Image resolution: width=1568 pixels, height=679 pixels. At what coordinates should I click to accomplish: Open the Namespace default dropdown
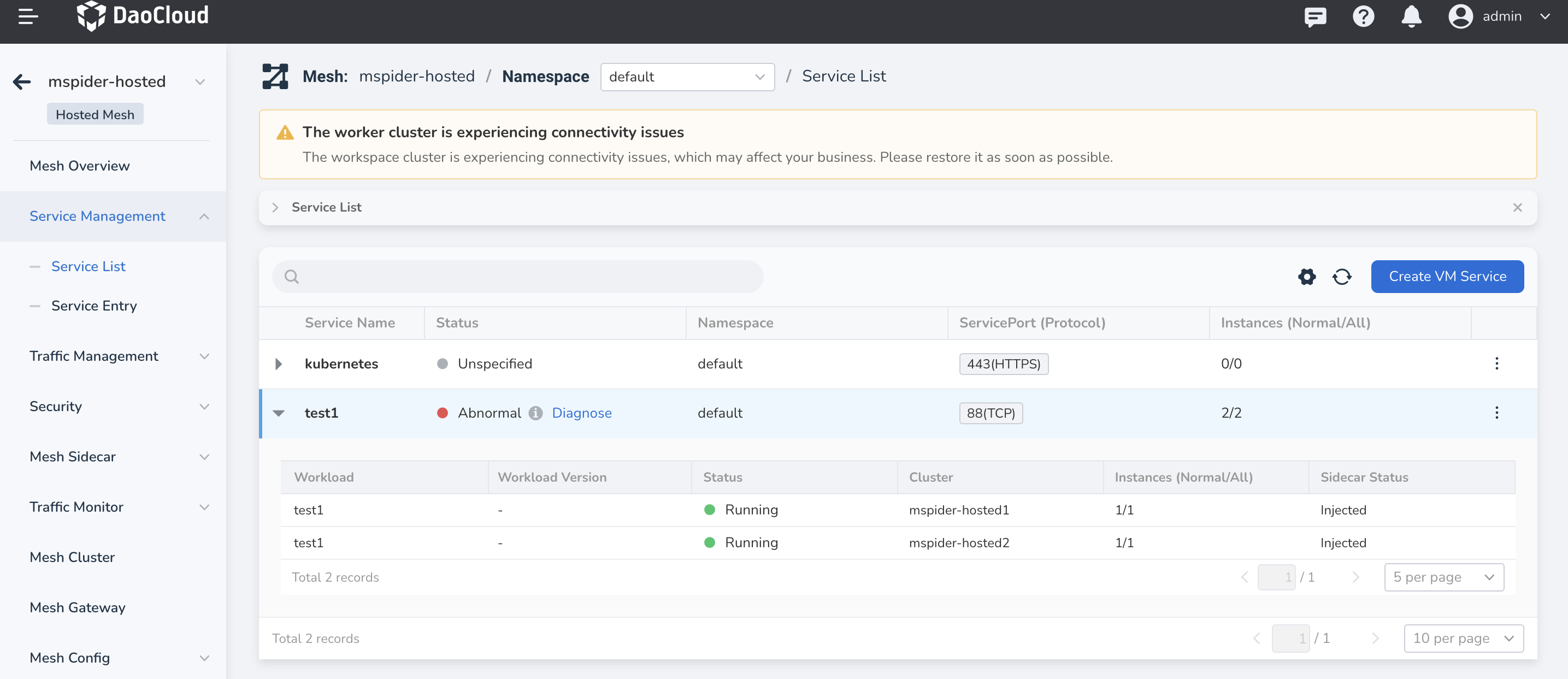[x=687, y=77]
